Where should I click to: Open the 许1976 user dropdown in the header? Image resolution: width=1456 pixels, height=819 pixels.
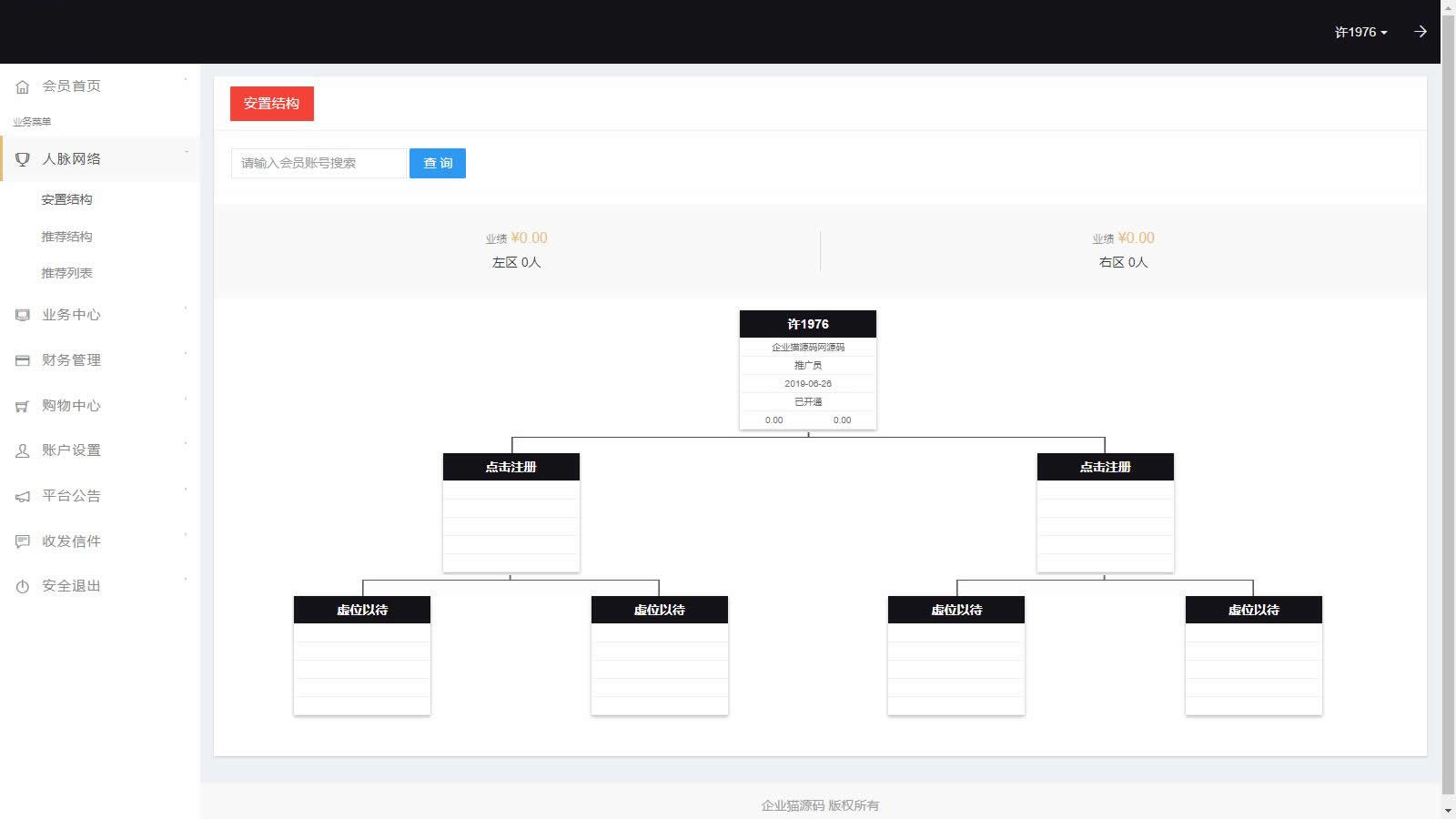(1360, 32)
